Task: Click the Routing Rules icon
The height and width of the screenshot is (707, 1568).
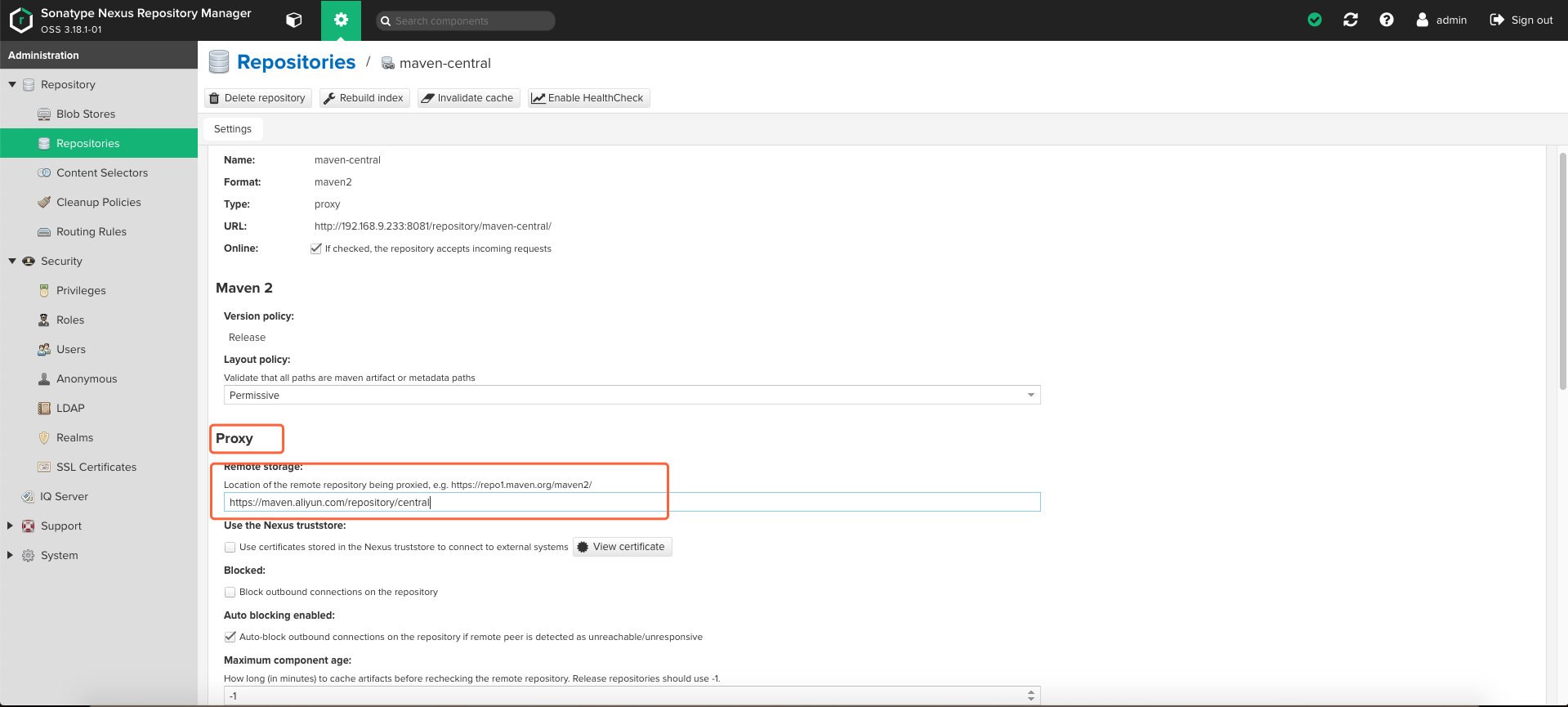Action: [44, 232]
